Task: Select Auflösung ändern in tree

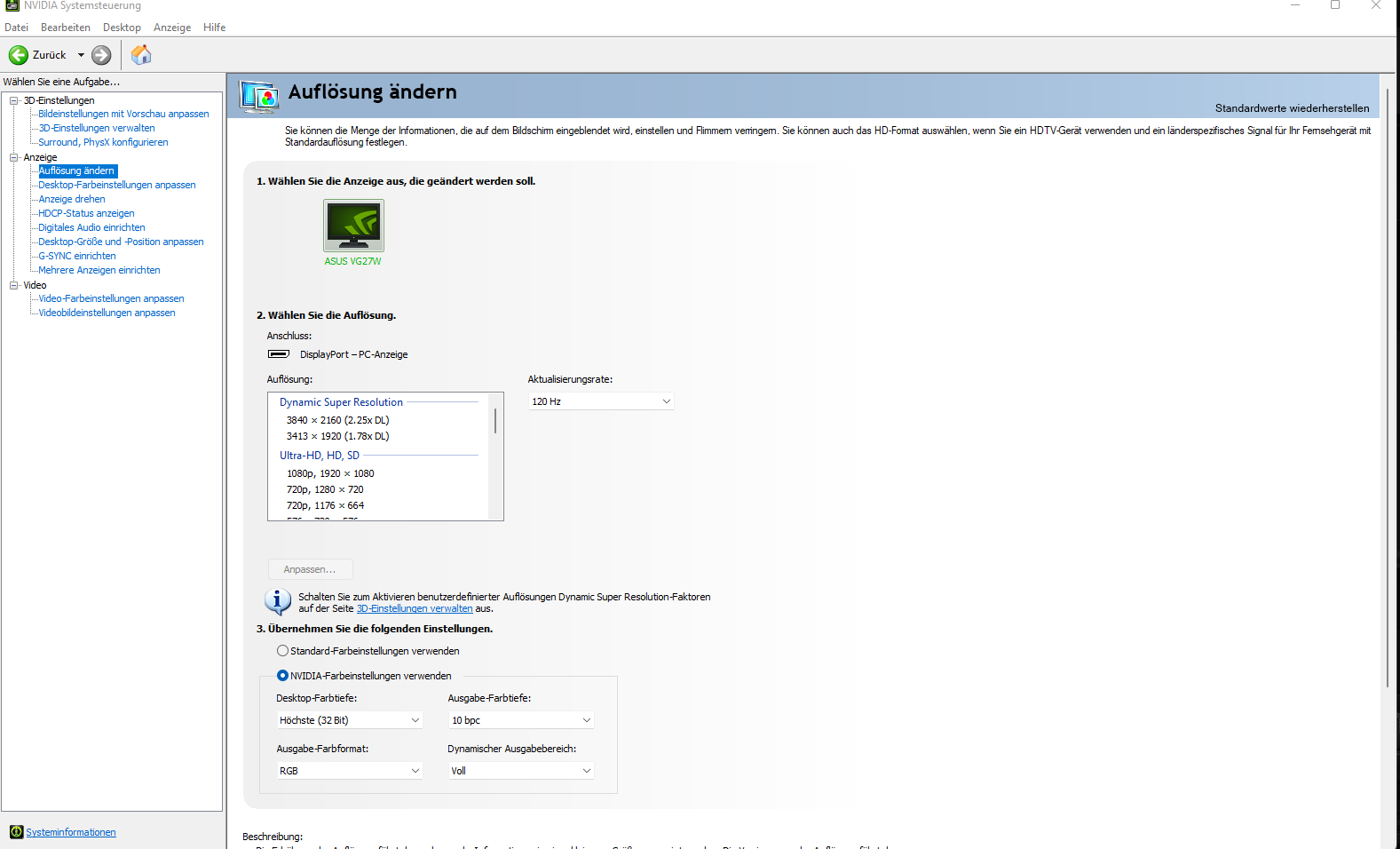Action: [x=77, y=171]
